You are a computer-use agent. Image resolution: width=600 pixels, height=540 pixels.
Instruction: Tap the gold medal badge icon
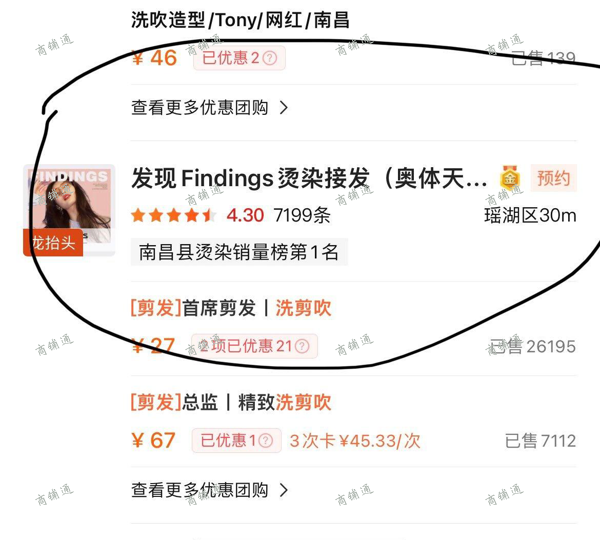510,178
